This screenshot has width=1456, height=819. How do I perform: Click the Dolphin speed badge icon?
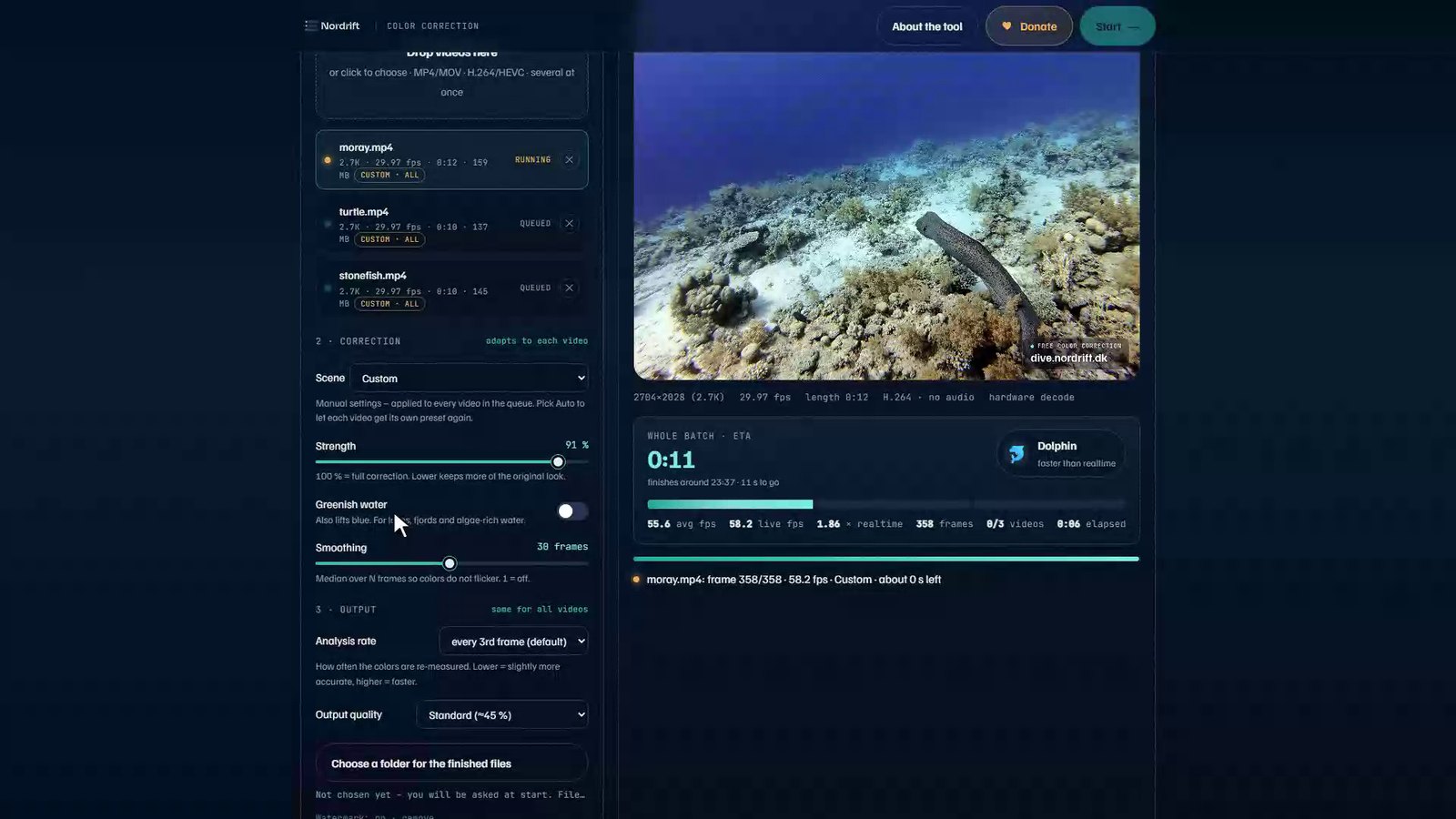[x=1016, y=453]
